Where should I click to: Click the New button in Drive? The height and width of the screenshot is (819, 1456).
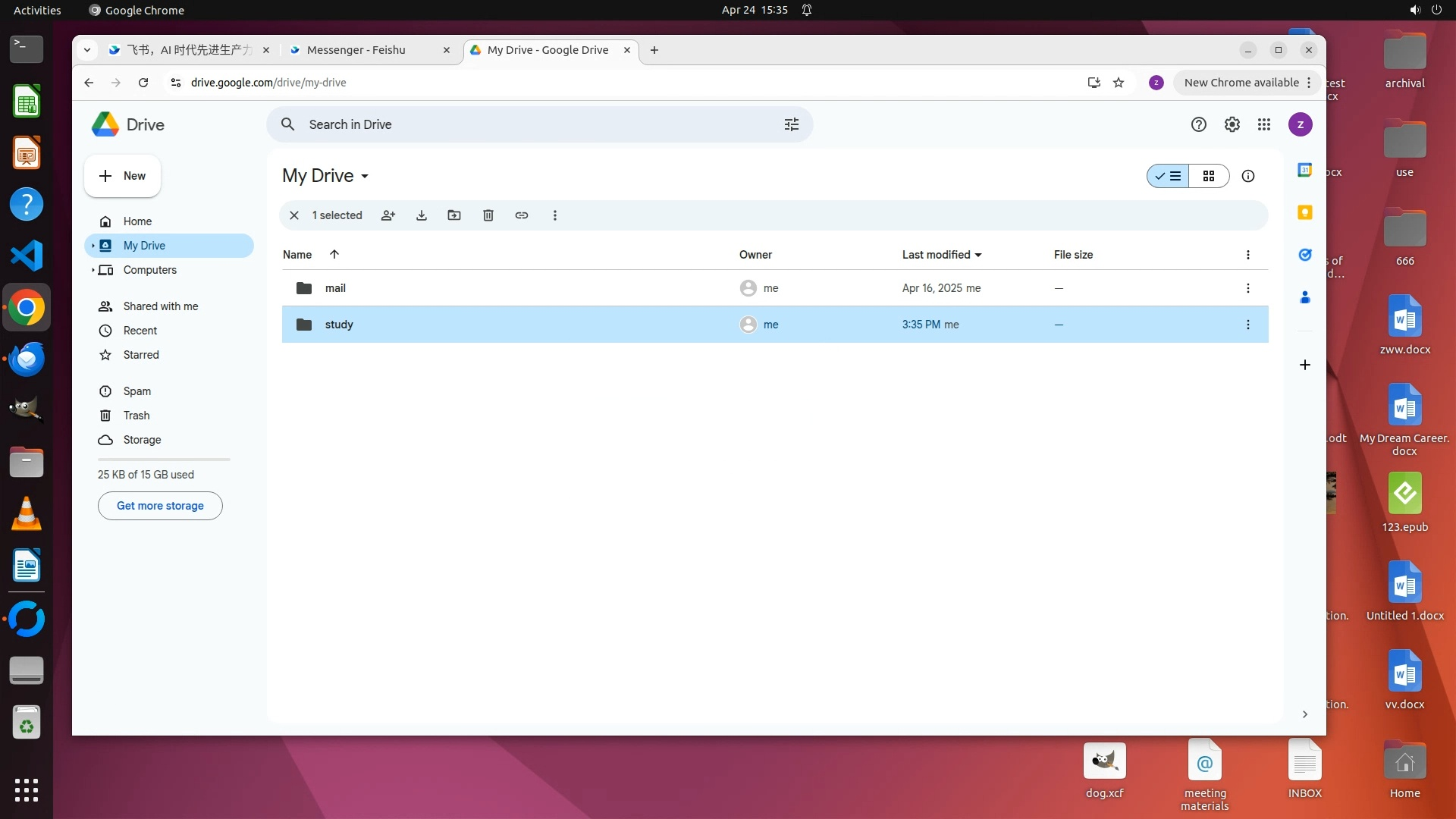[x=122, y=176]
